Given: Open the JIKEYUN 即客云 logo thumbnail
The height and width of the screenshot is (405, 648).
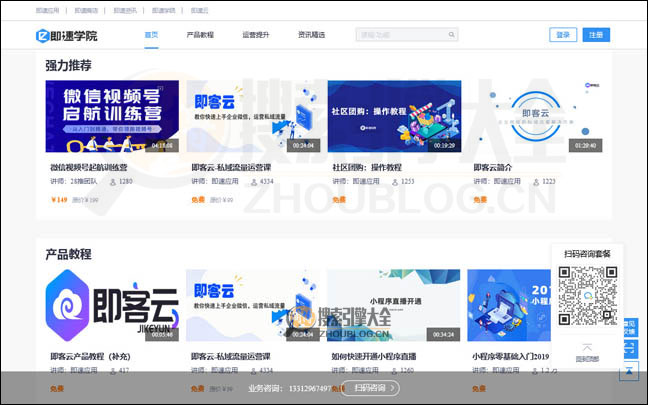Looking at the screenshot, I should point(112,305).
